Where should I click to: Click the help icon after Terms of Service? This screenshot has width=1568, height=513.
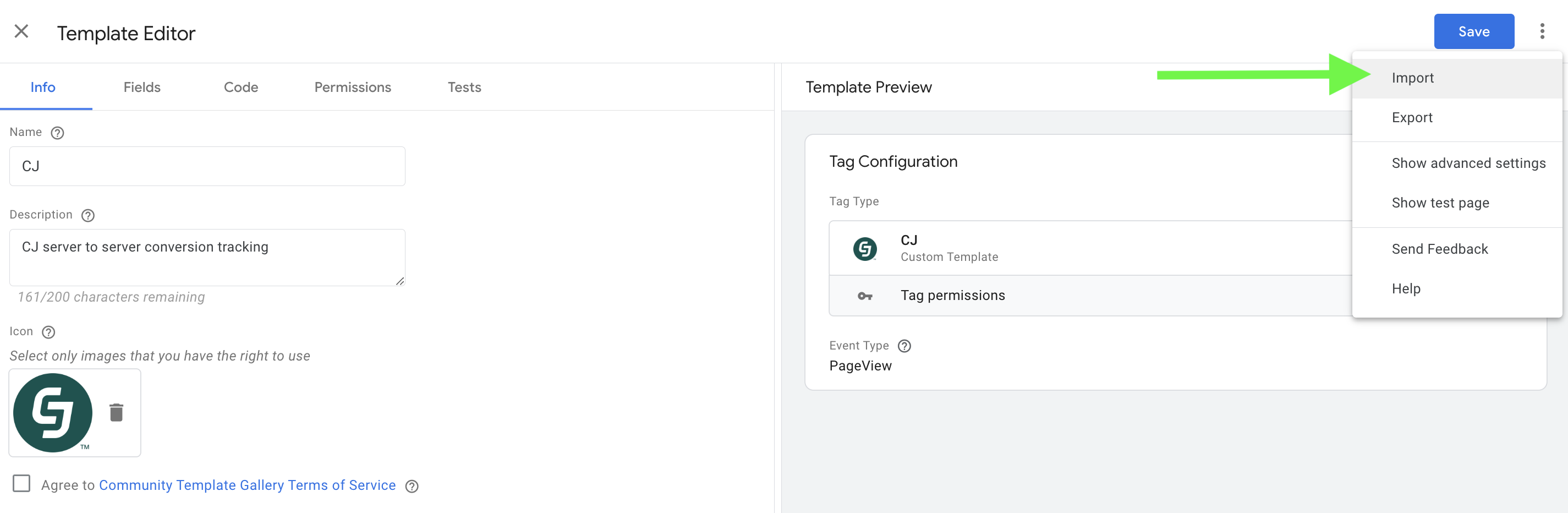(x=412, y=486)
